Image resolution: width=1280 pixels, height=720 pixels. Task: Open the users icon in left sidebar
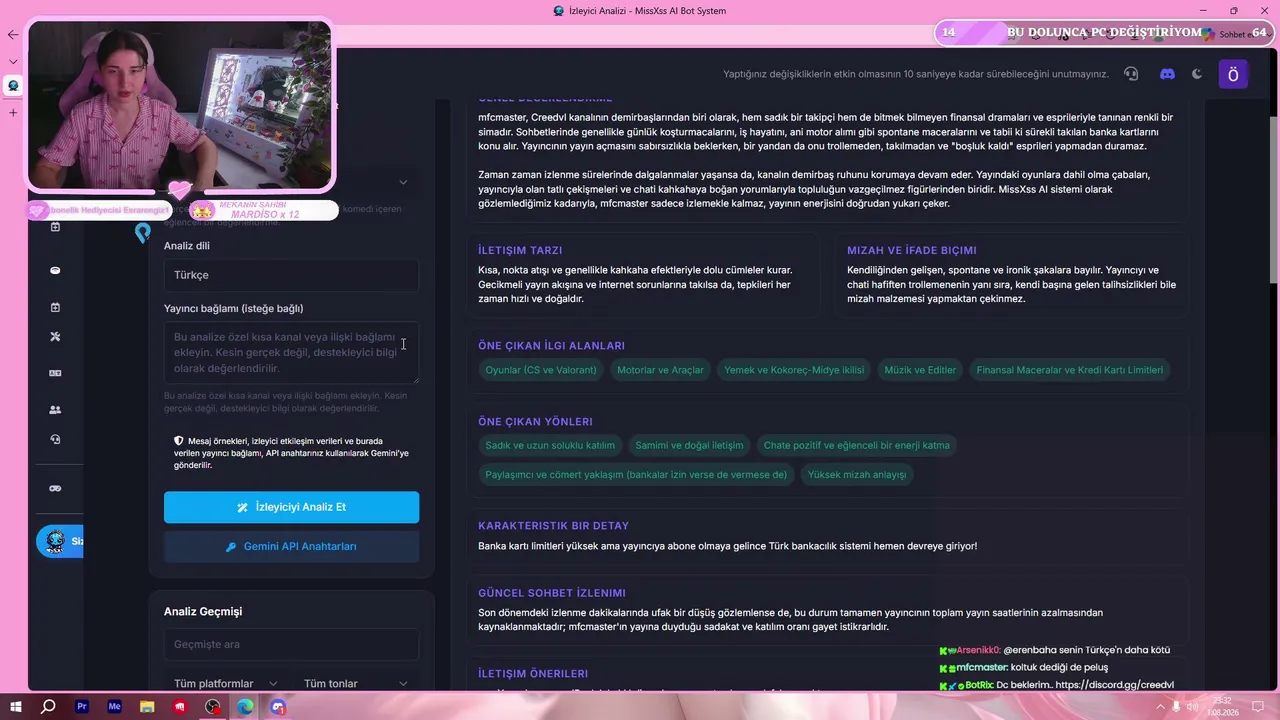[55, 410]
